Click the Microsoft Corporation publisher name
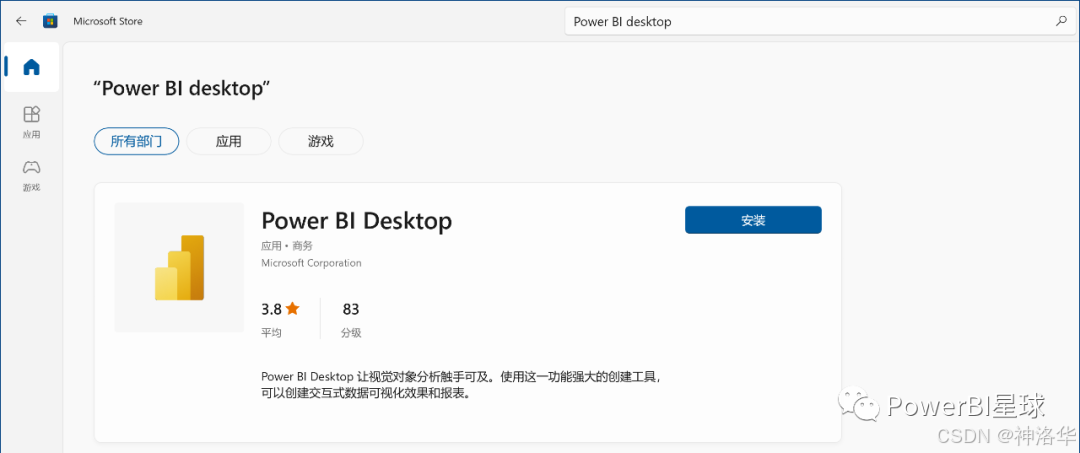The image size is (1080, 453). (x=311, y=263)
